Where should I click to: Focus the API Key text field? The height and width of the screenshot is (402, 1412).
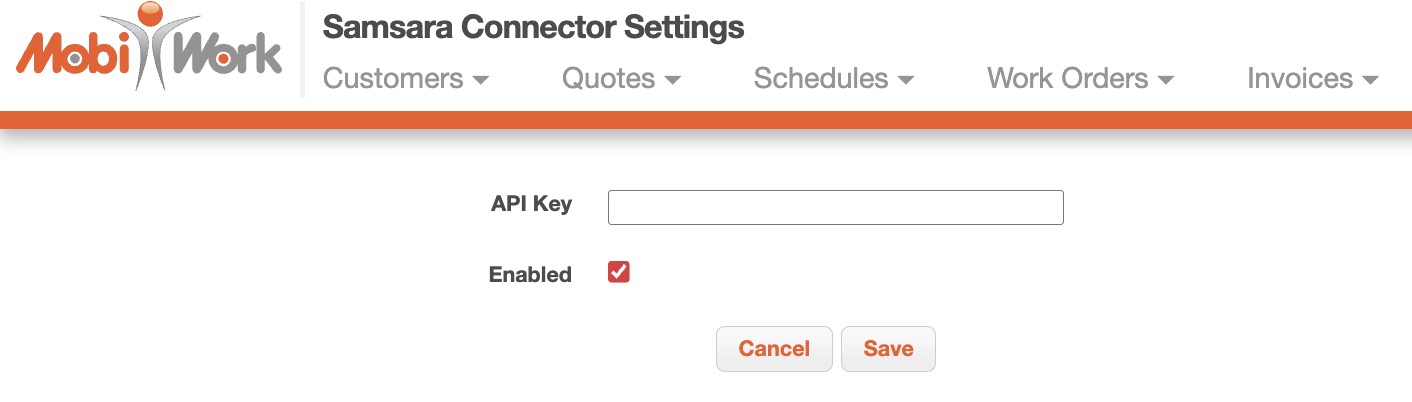835,208
